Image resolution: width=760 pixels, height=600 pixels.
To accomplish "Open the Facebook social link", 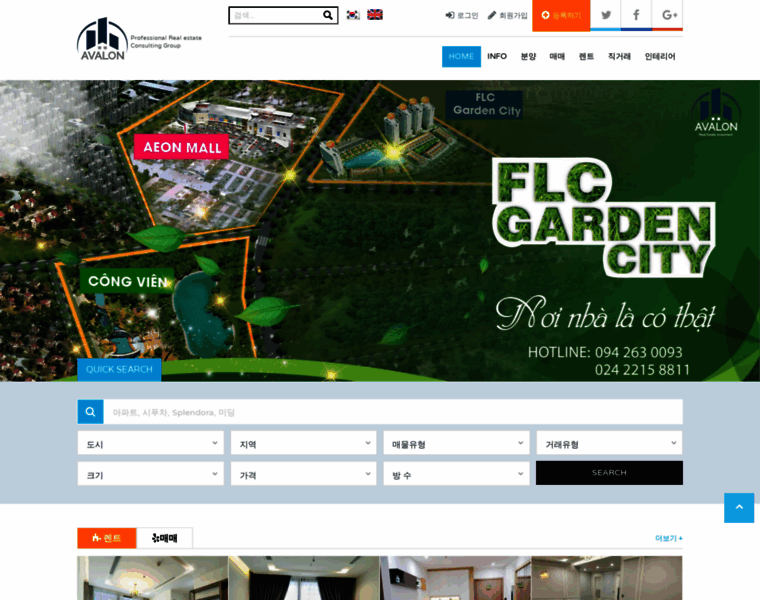I will 636,15.
